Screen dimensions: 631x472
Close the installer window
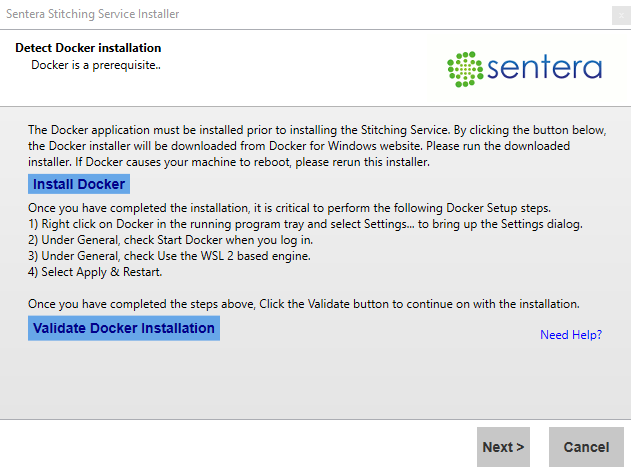[620, 15]
